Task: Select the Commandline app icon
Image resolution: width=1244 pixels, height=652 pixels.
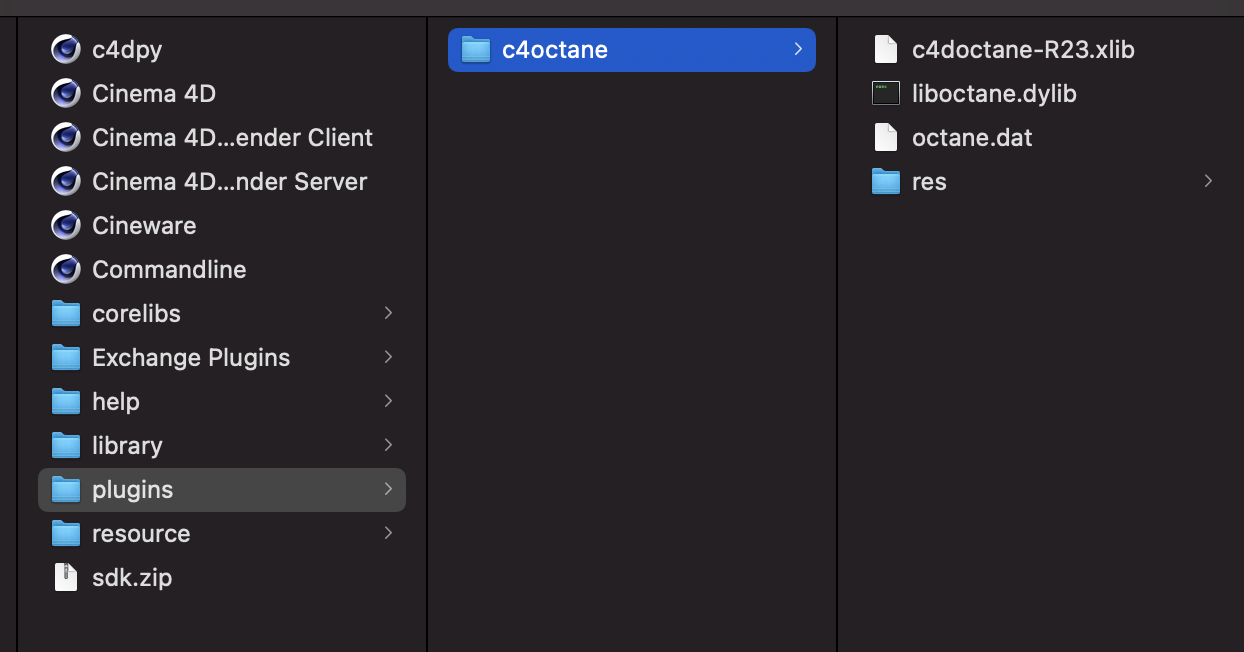Action: [x=66, y=269]
